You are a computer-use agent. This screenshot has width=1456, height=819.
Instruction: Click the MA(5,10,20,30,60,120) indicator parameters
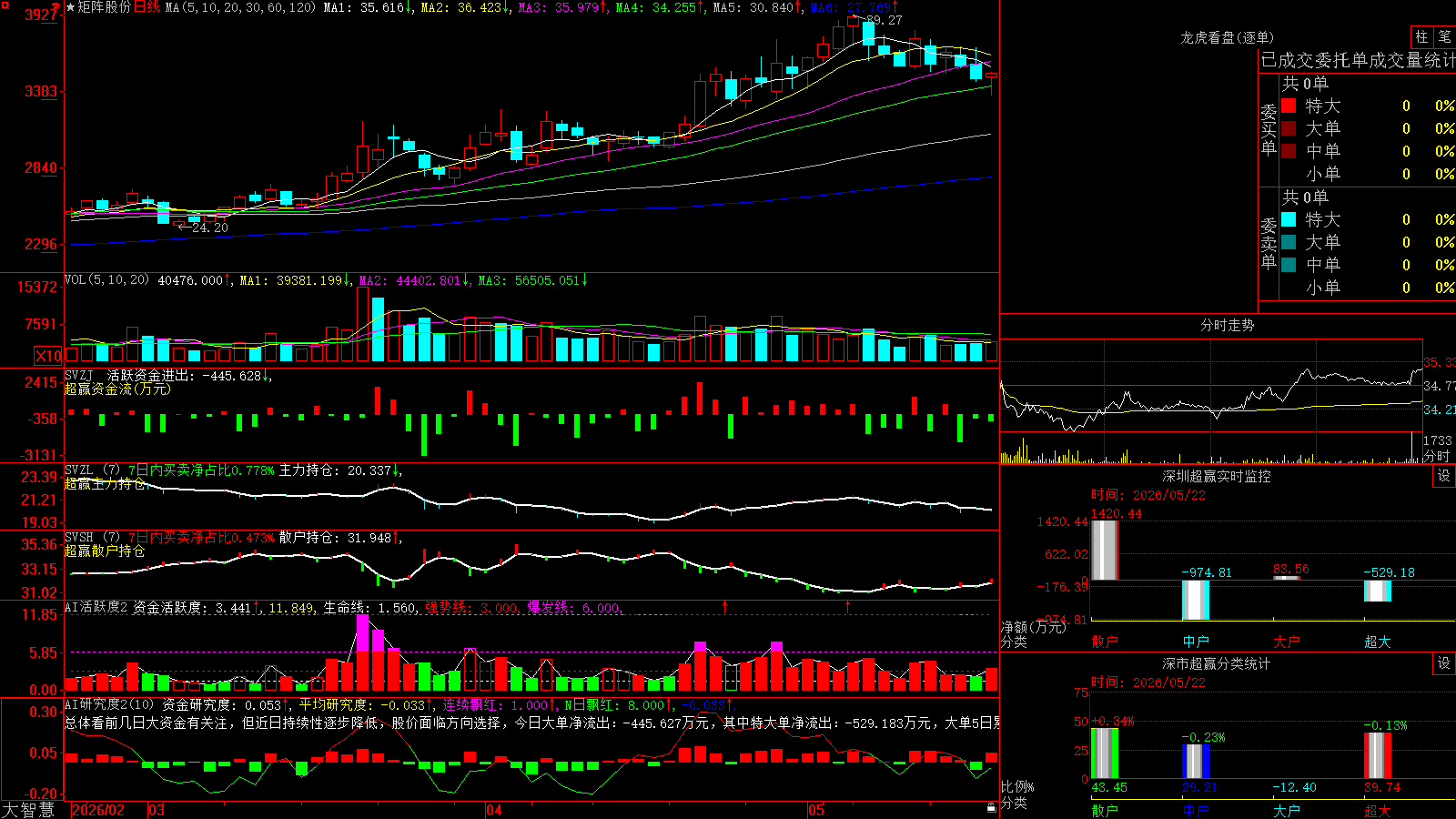tap(240, 7)
